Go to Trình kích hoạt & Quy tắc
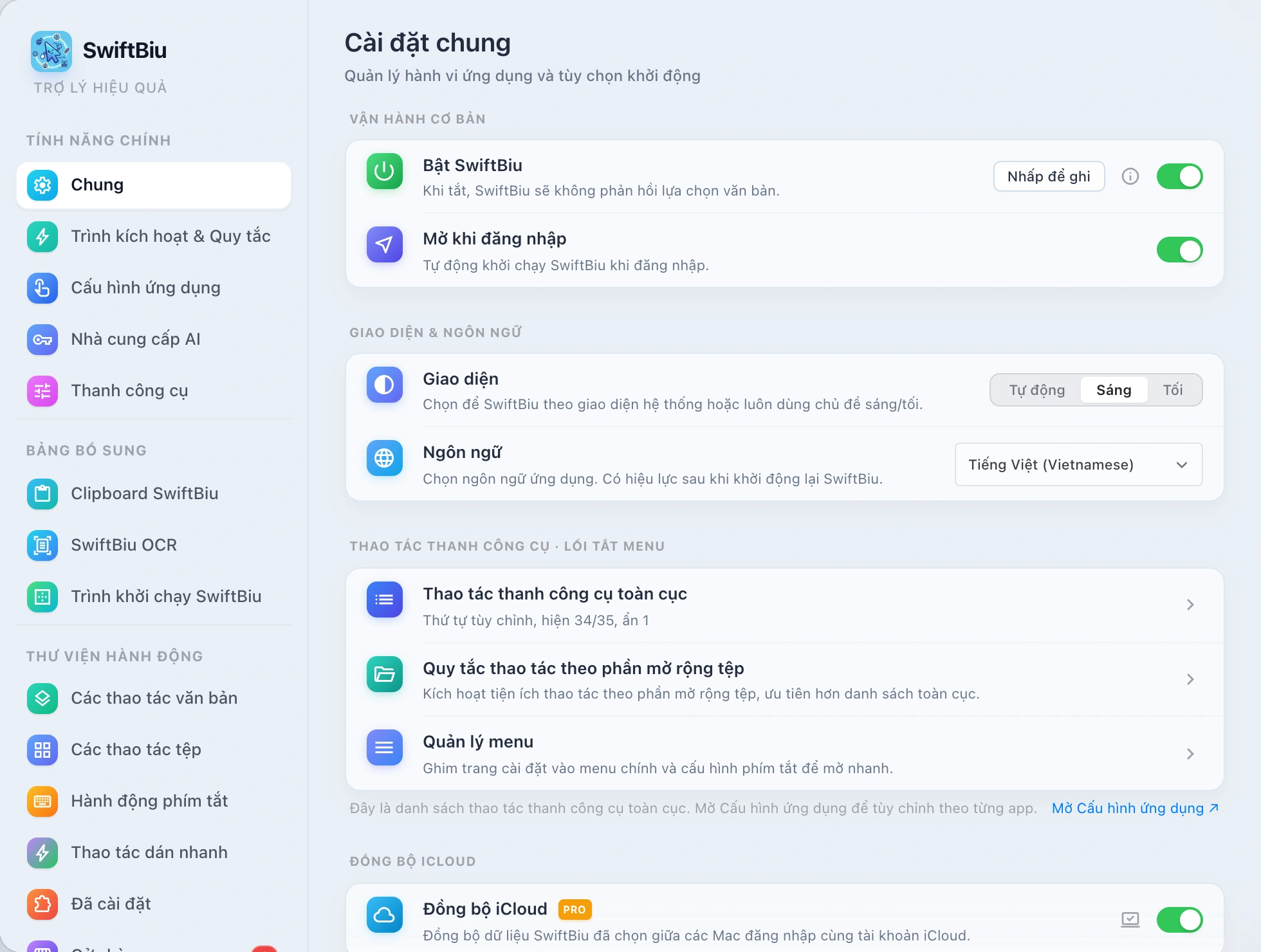The width and height of the screenshot is (1261, 952). 154,237
